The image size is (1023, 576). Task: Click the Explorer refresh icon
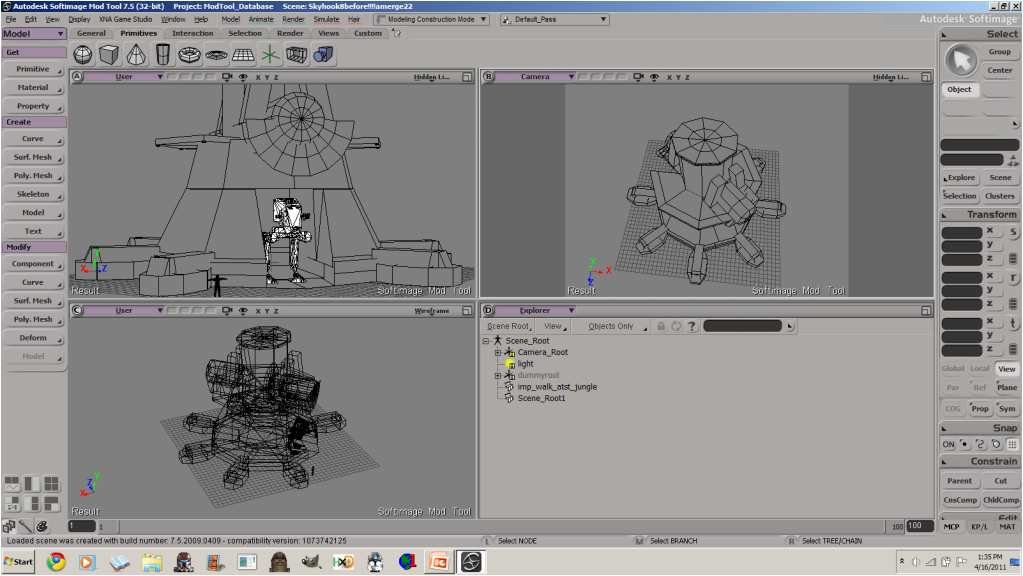pyautogui.click(x=676, y=326)
